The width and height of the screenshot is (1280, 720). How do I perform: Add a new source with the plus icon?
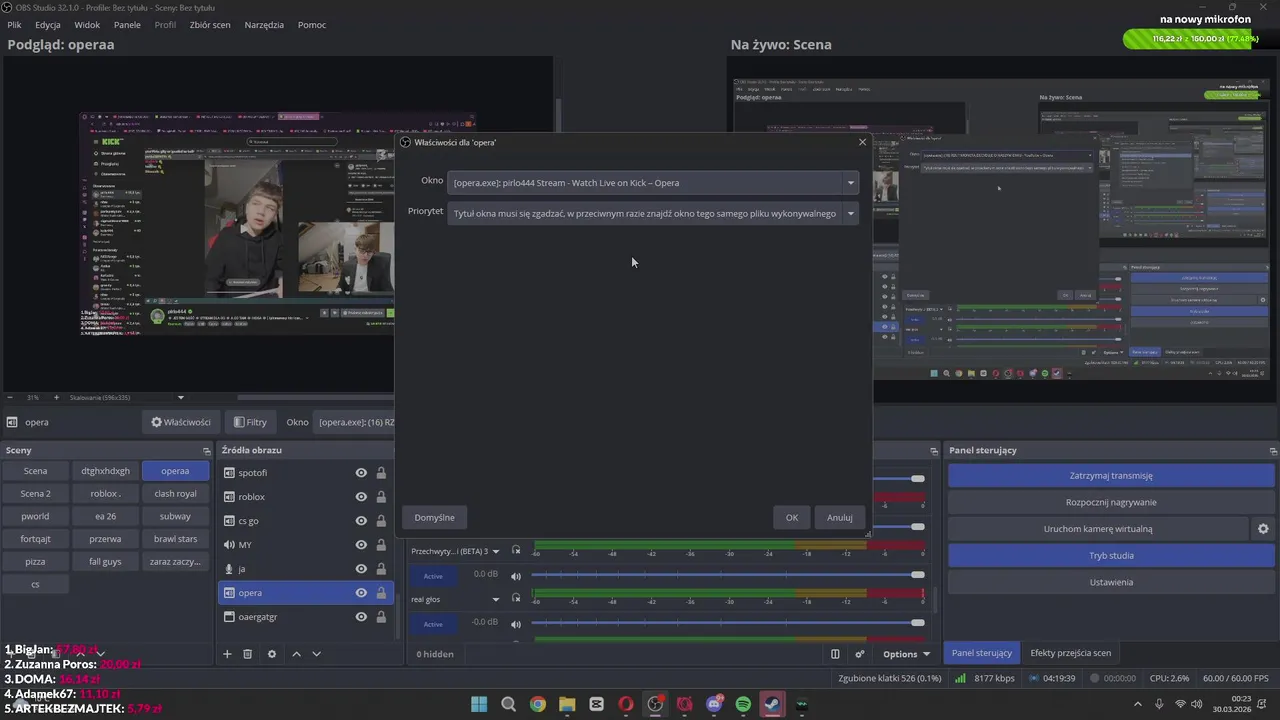click(x=227, y=654)
